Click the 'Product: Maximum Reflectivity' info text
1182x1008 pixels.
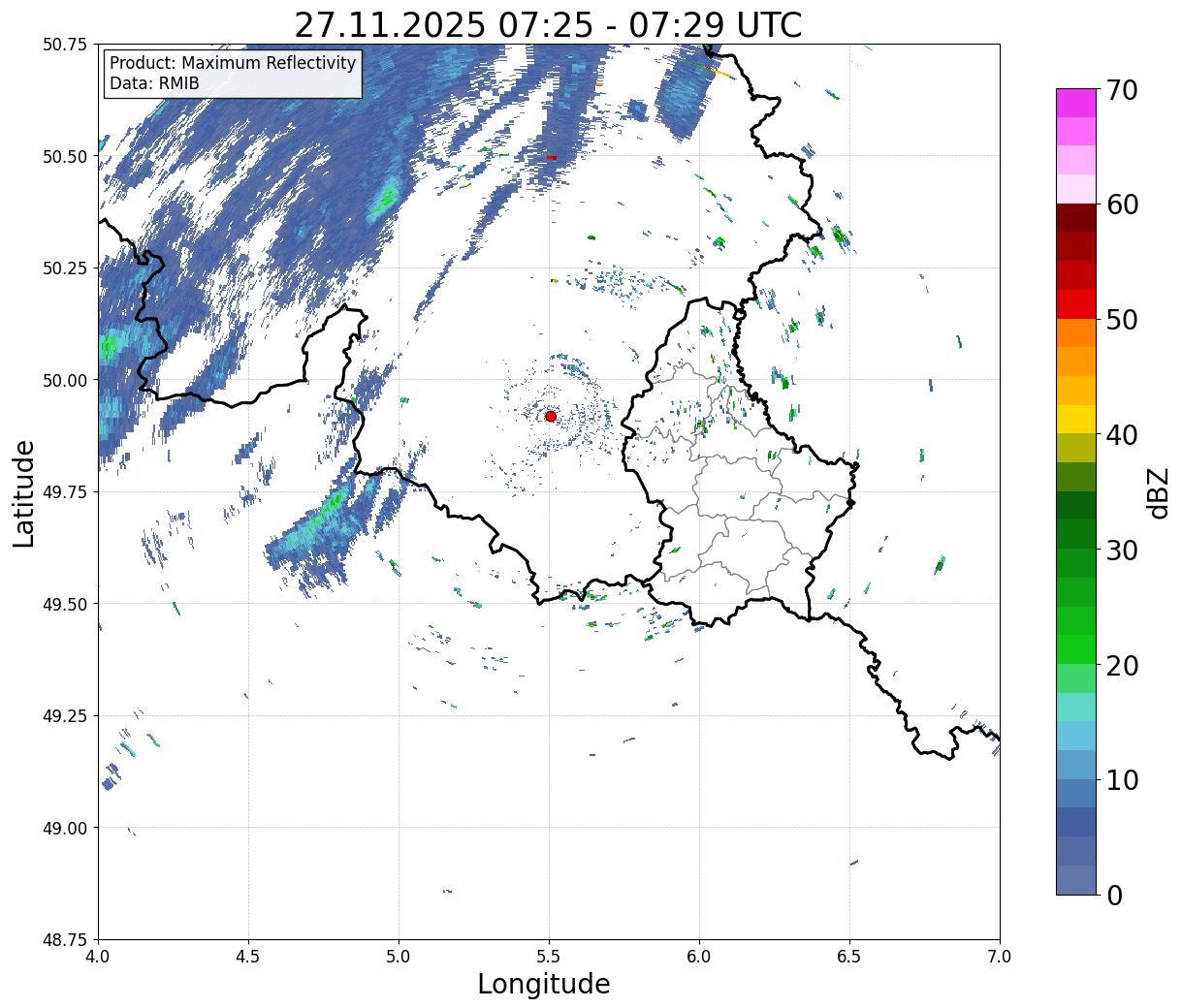coord(233,63)
